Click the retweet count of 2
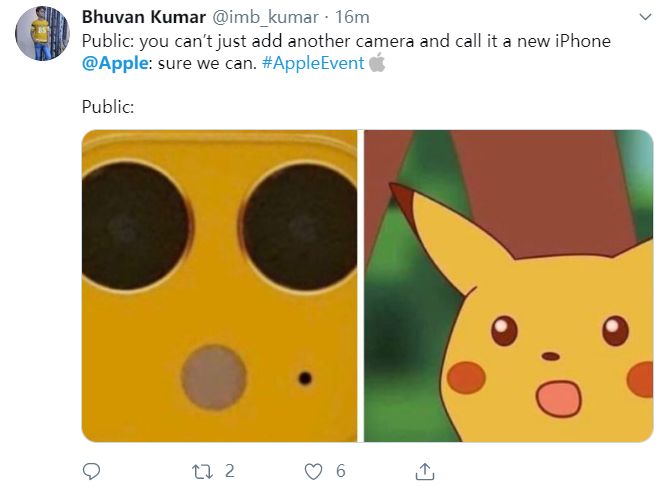 [x=229, y=471]
